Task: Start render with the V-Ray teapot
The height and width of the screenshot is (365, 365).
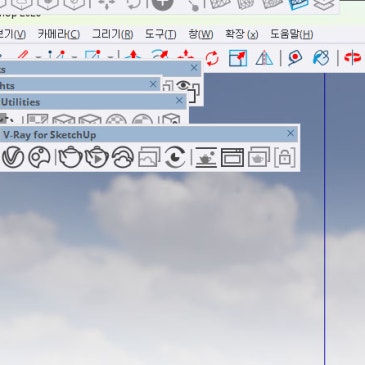Action: pos(70,157)
